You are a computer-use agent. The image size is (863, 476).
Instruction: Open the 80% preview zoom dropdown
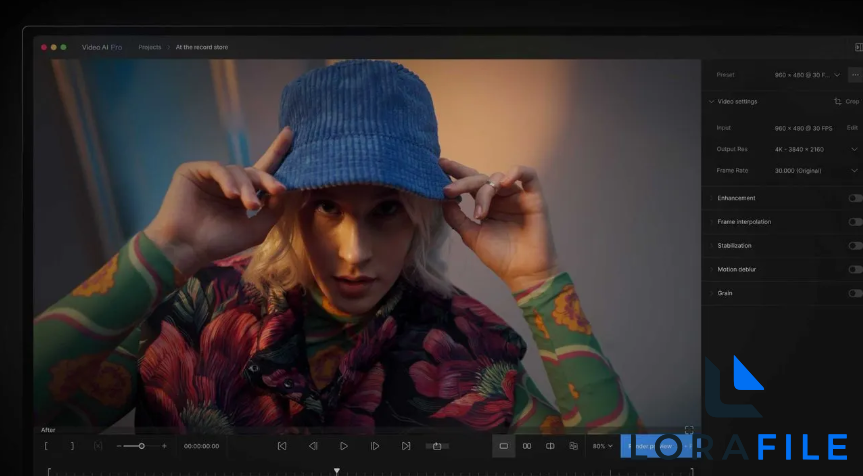[603, 446]
